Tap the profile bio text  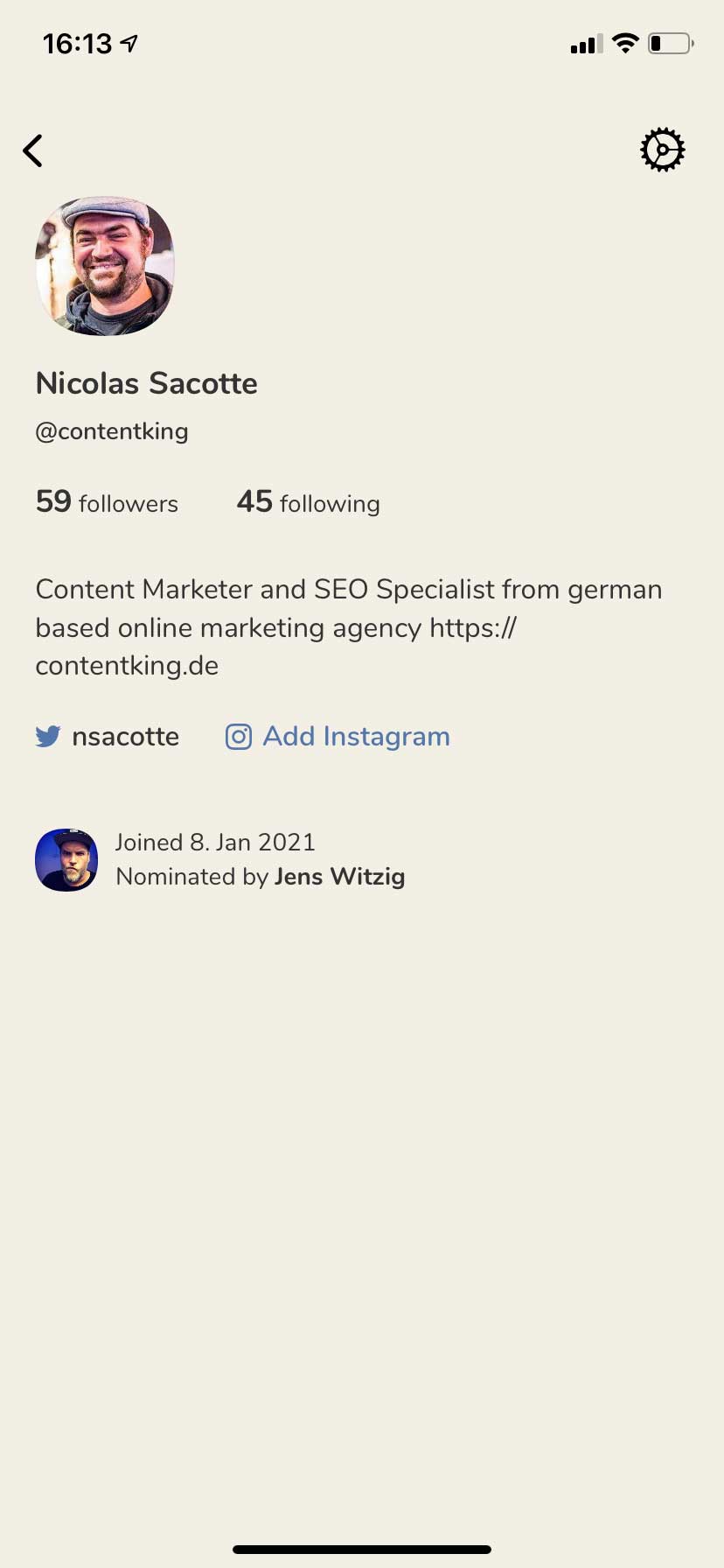tap(348, 627)
